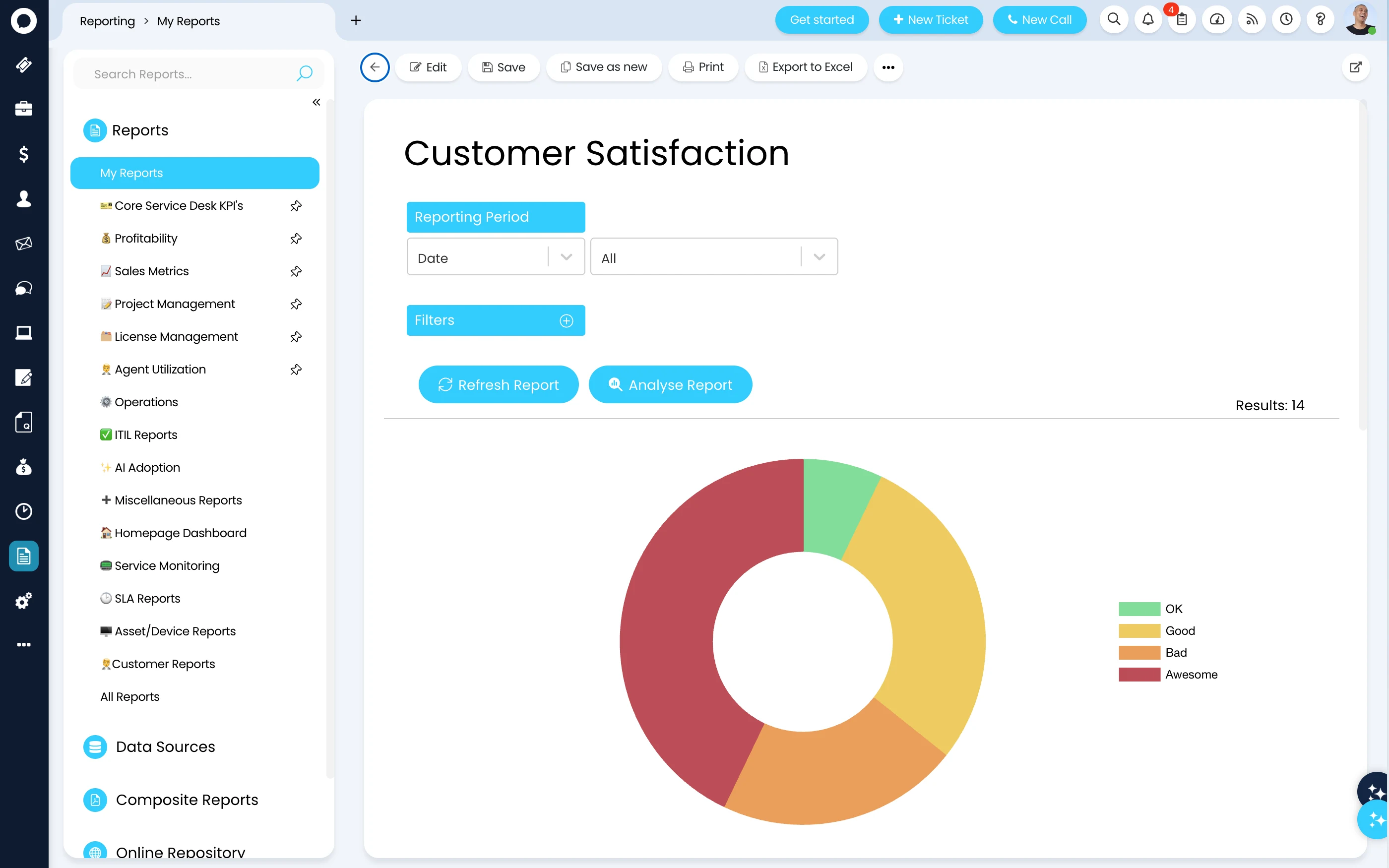Go back with the circular arrow button

[375, 67]
